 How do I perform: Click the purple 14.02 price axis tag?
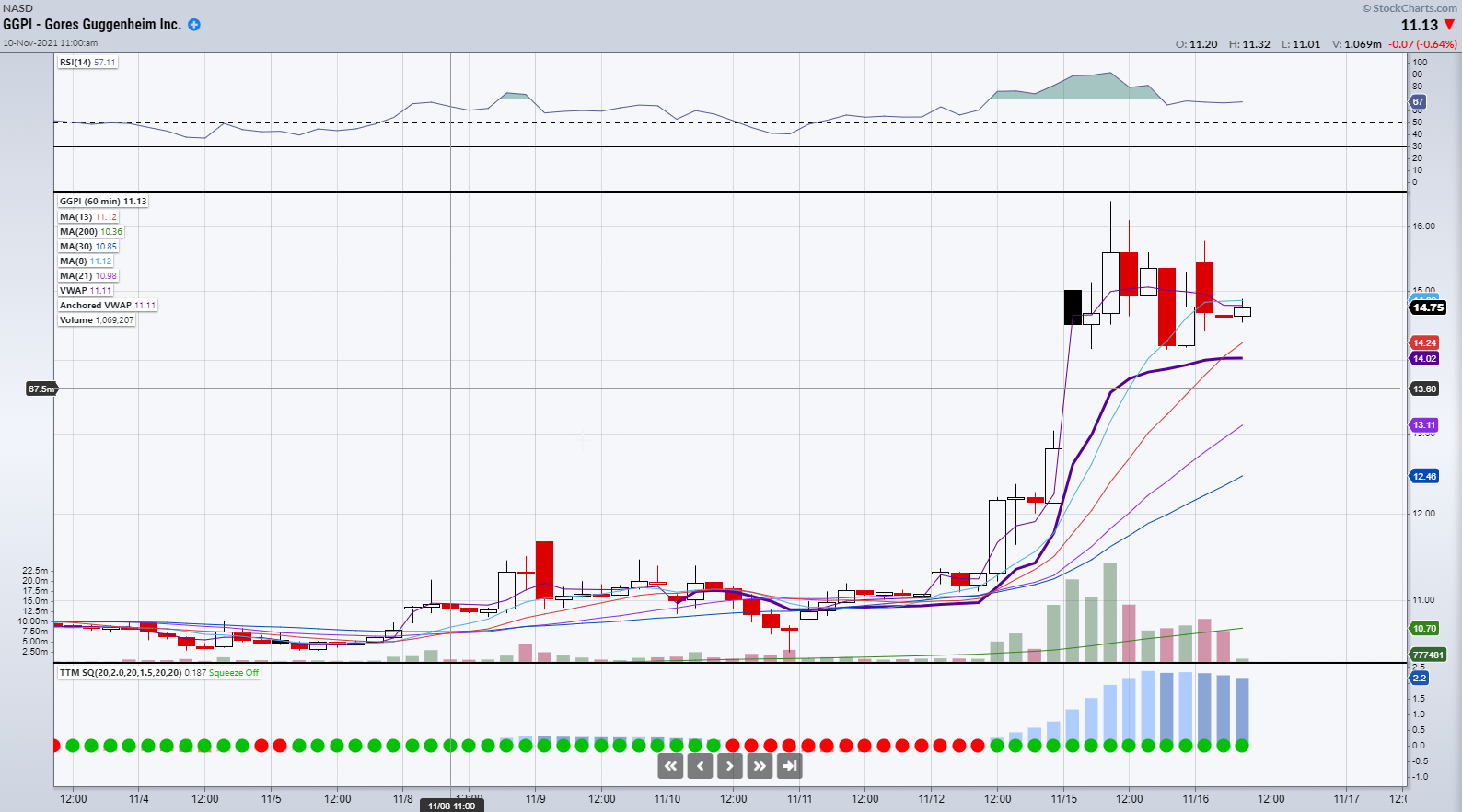1424,358
